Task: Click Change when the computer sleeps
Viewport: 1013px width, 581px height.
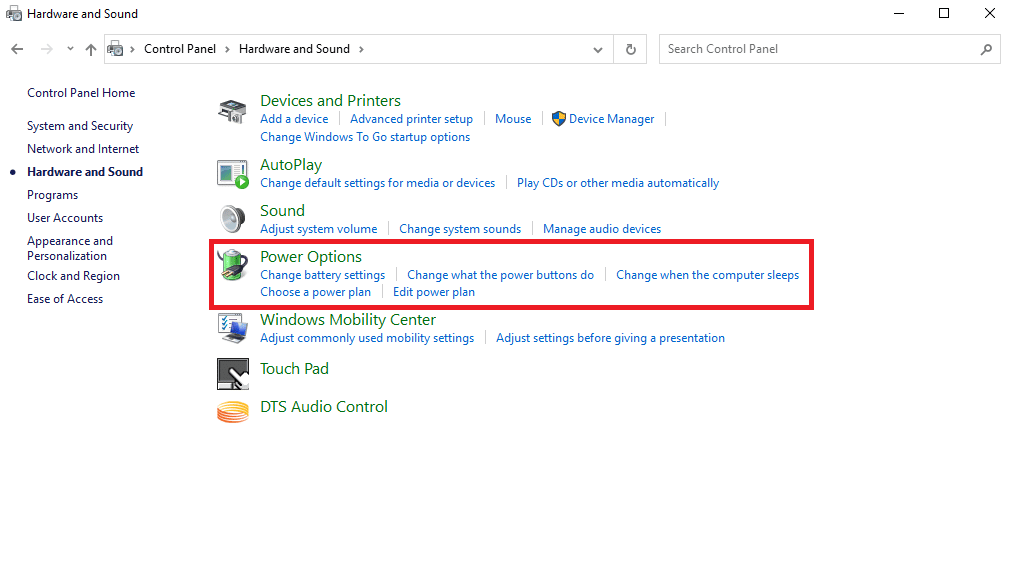Action: [x=707, y=275]
